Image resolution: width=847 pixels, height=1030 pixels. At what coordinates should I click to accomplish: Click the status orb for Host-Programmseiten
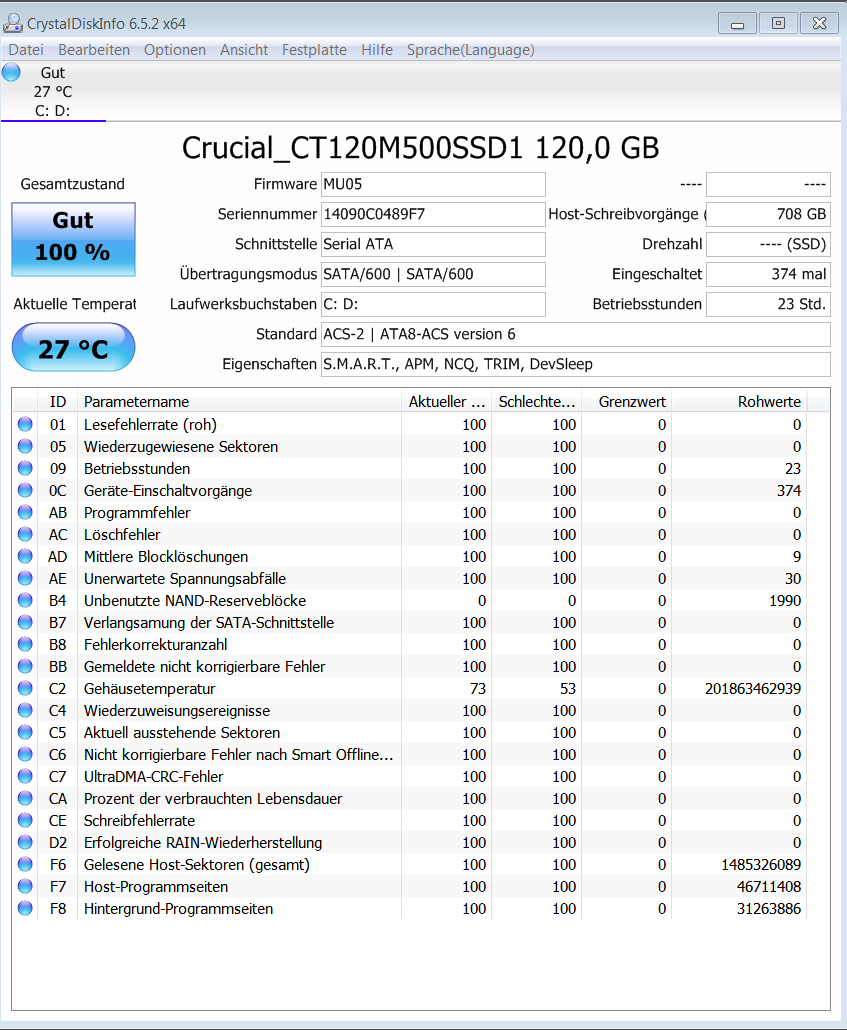[x=25, y=886]
